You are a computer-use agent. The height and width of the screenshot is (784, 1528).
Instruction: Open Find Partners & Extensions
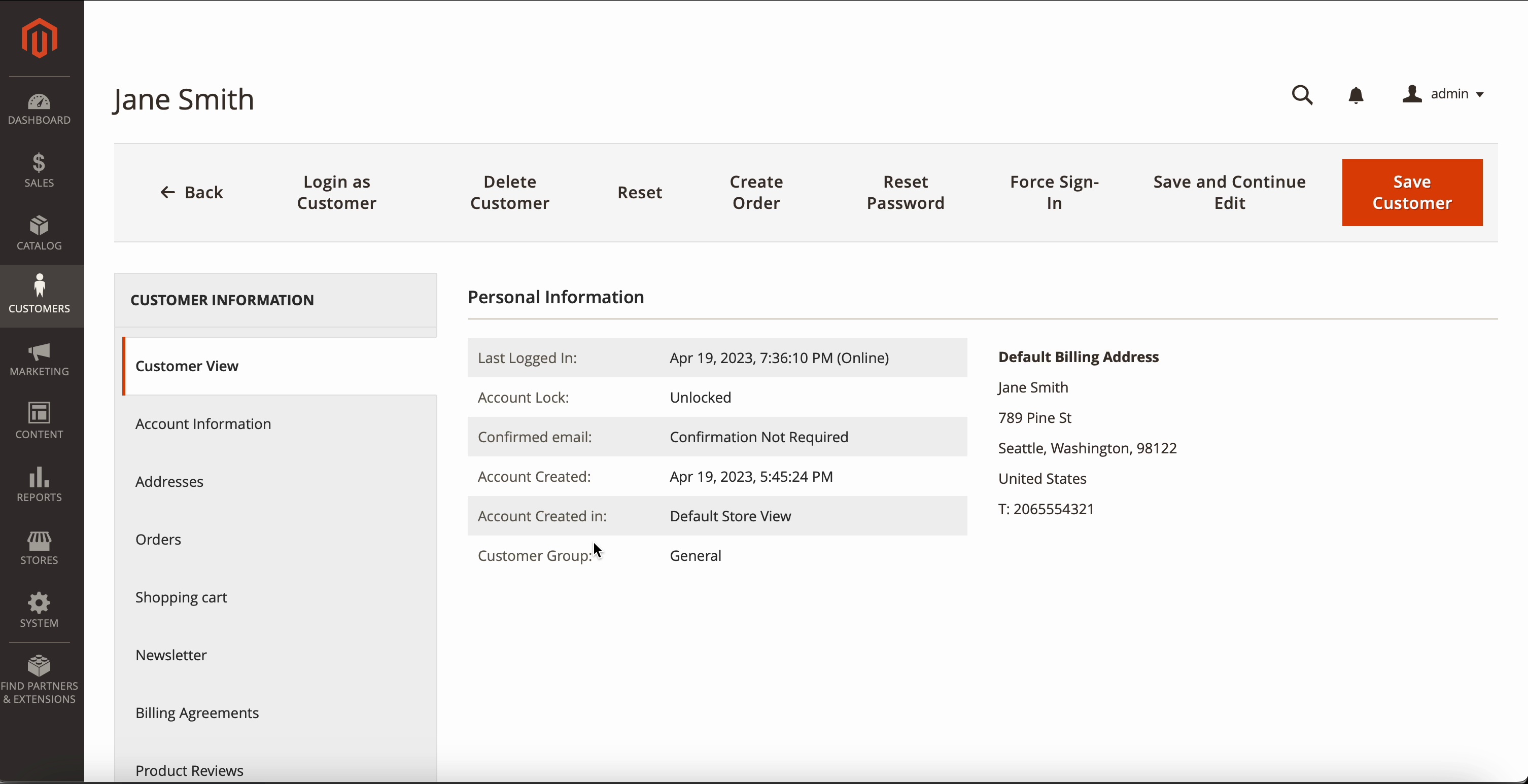39,680
